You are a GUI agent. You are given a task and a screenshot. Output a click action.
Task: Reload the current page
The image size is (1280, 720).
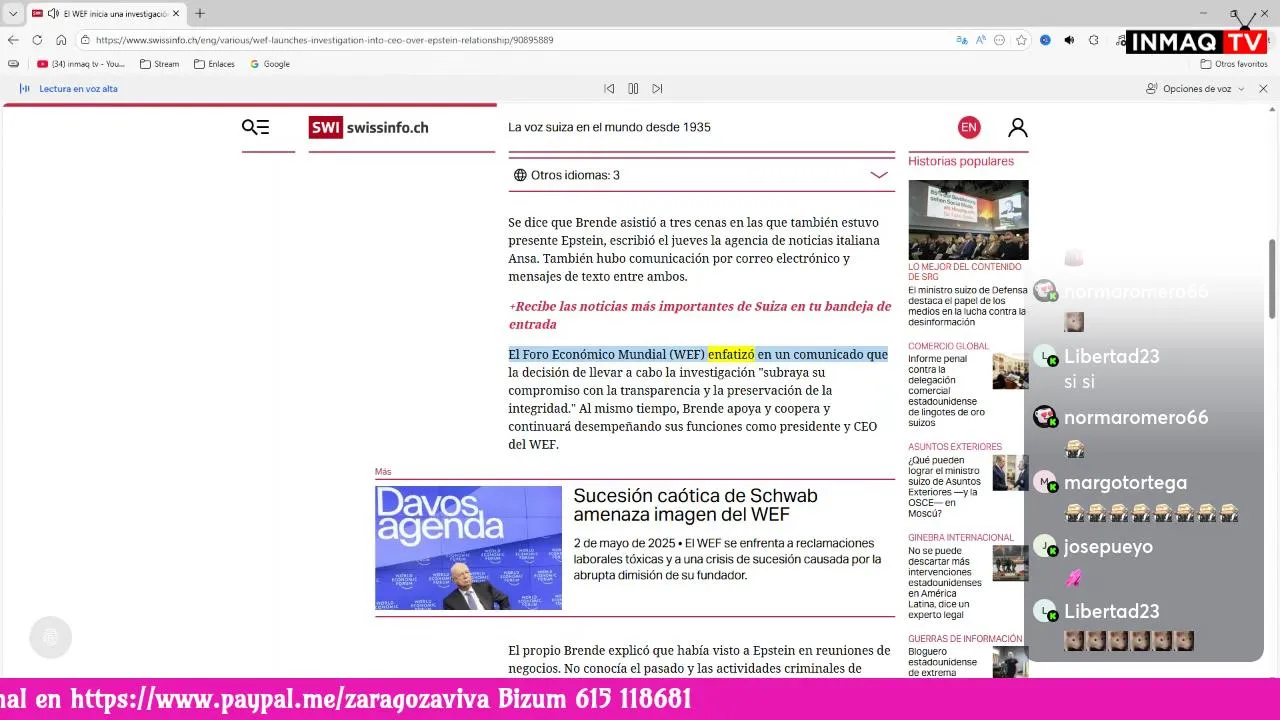tap(37, 40)
